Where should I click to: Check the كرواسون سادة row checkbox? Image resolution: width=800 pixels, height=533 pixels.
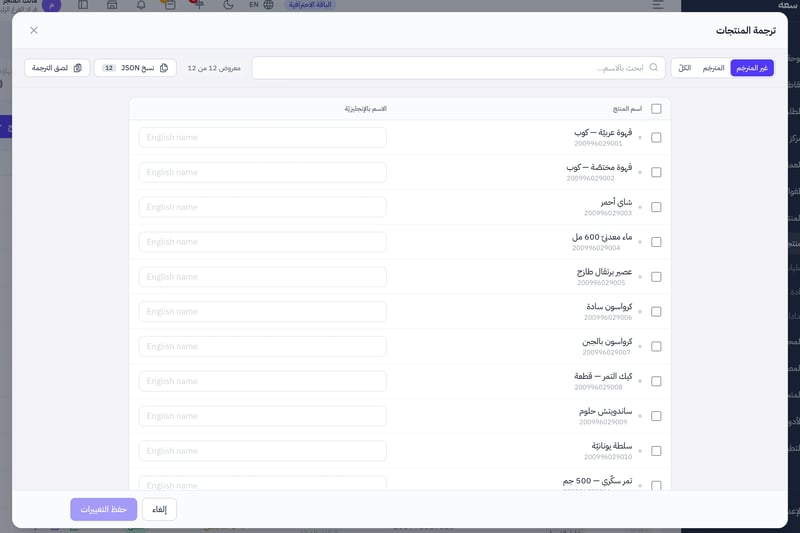point(656,312)
